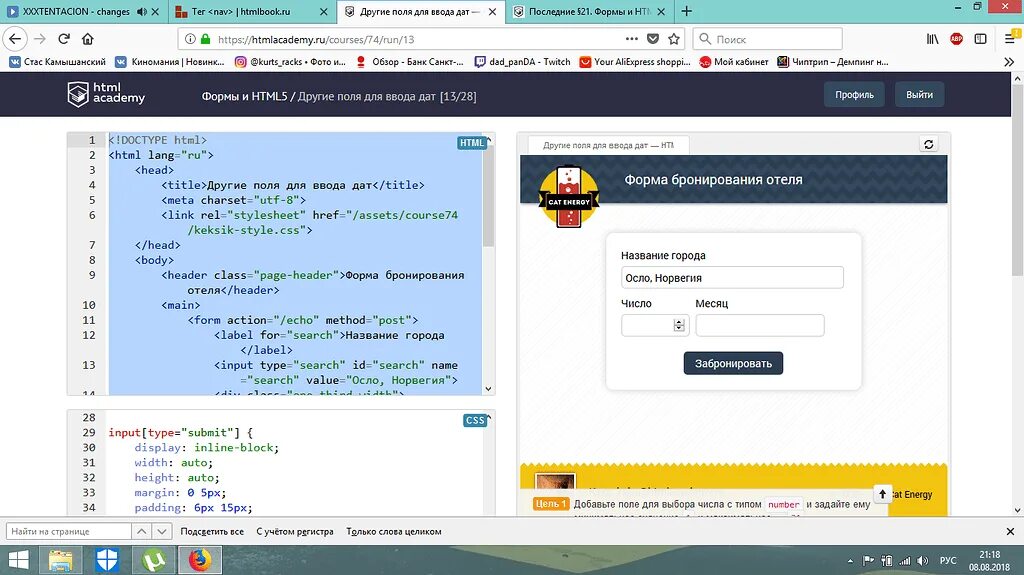This screenshot has height=575, width=1024.
Task: Go back with the browser back arrow
Action: click(x=15, y=39)
